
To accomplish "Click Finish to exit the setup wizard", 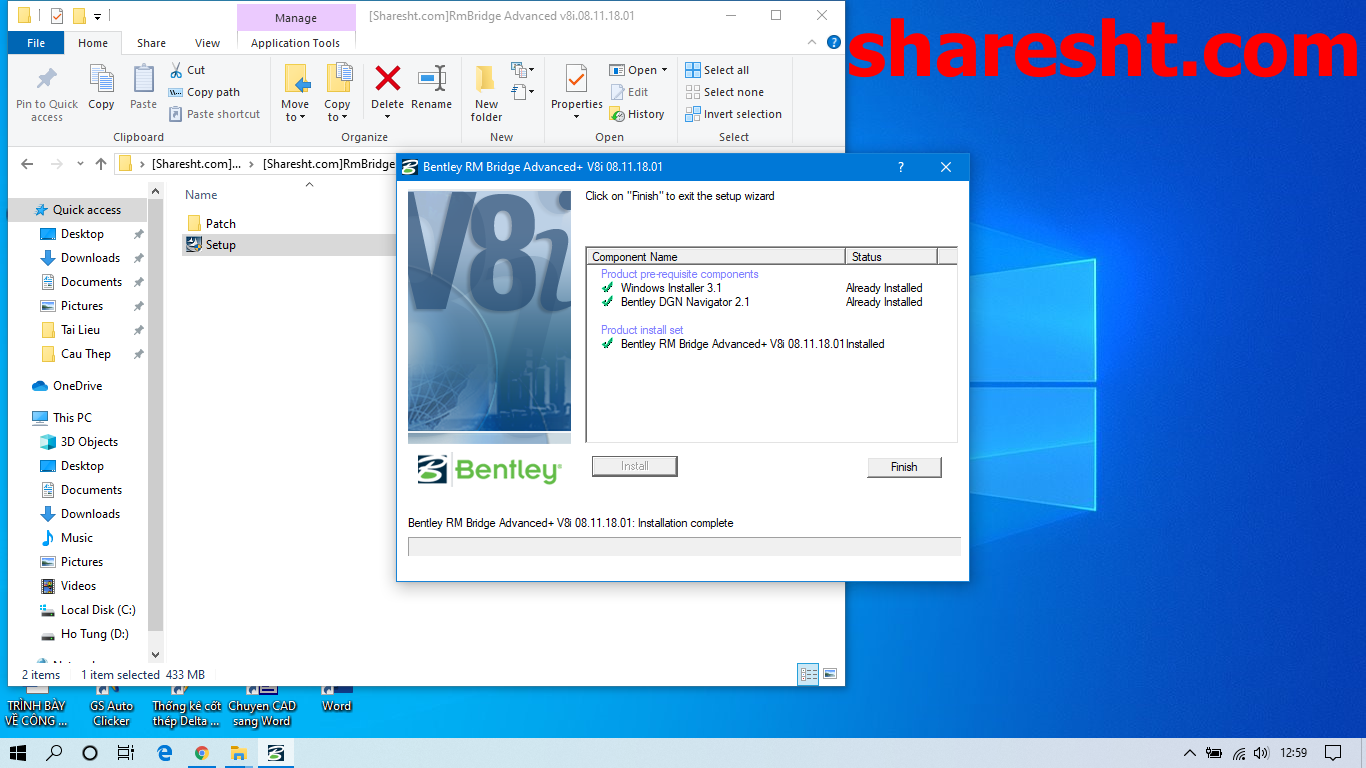I will (x=904, y=467).
